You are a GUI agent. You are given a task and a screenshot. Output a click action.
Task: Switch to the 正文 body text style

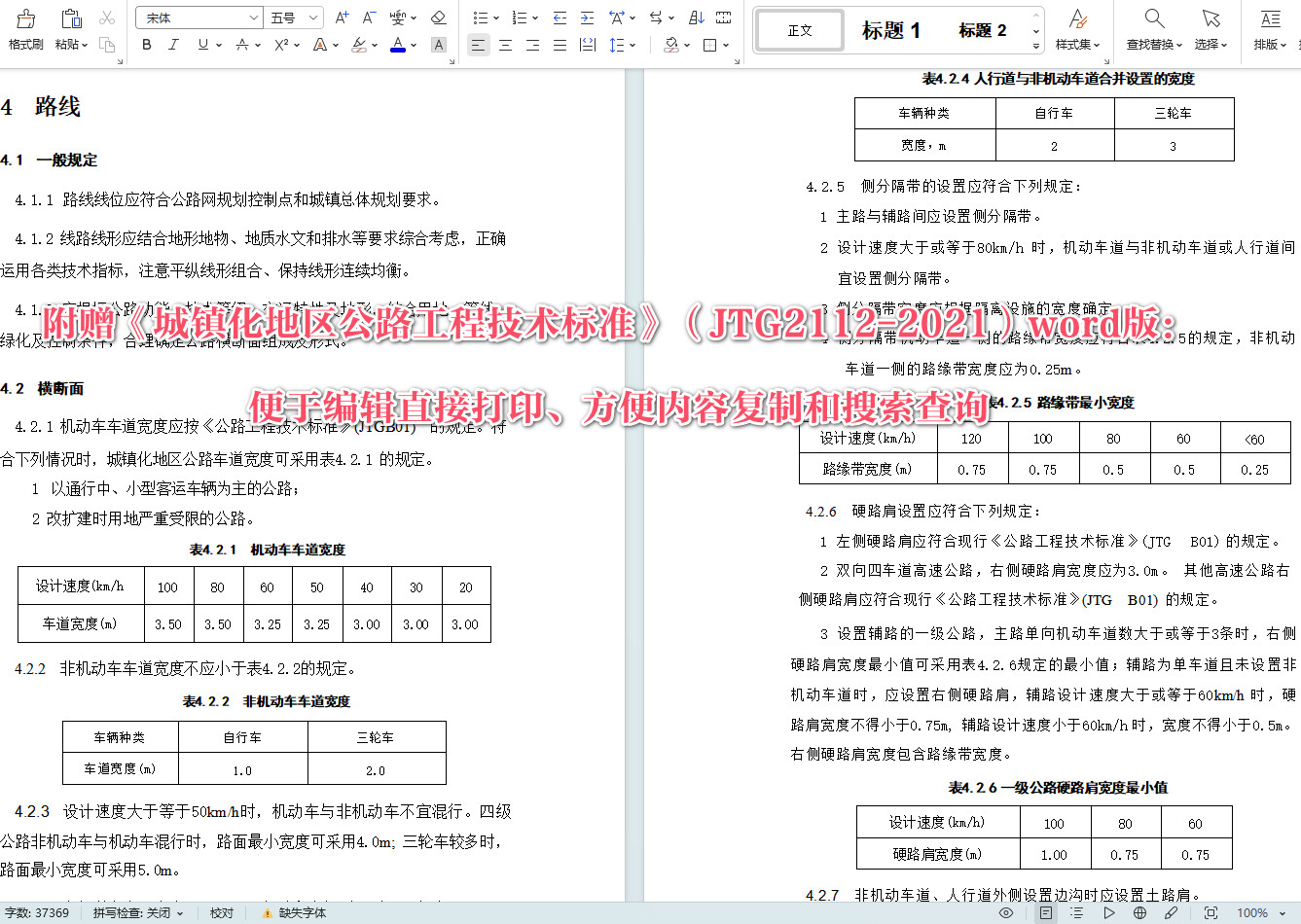tap(798, 29)
